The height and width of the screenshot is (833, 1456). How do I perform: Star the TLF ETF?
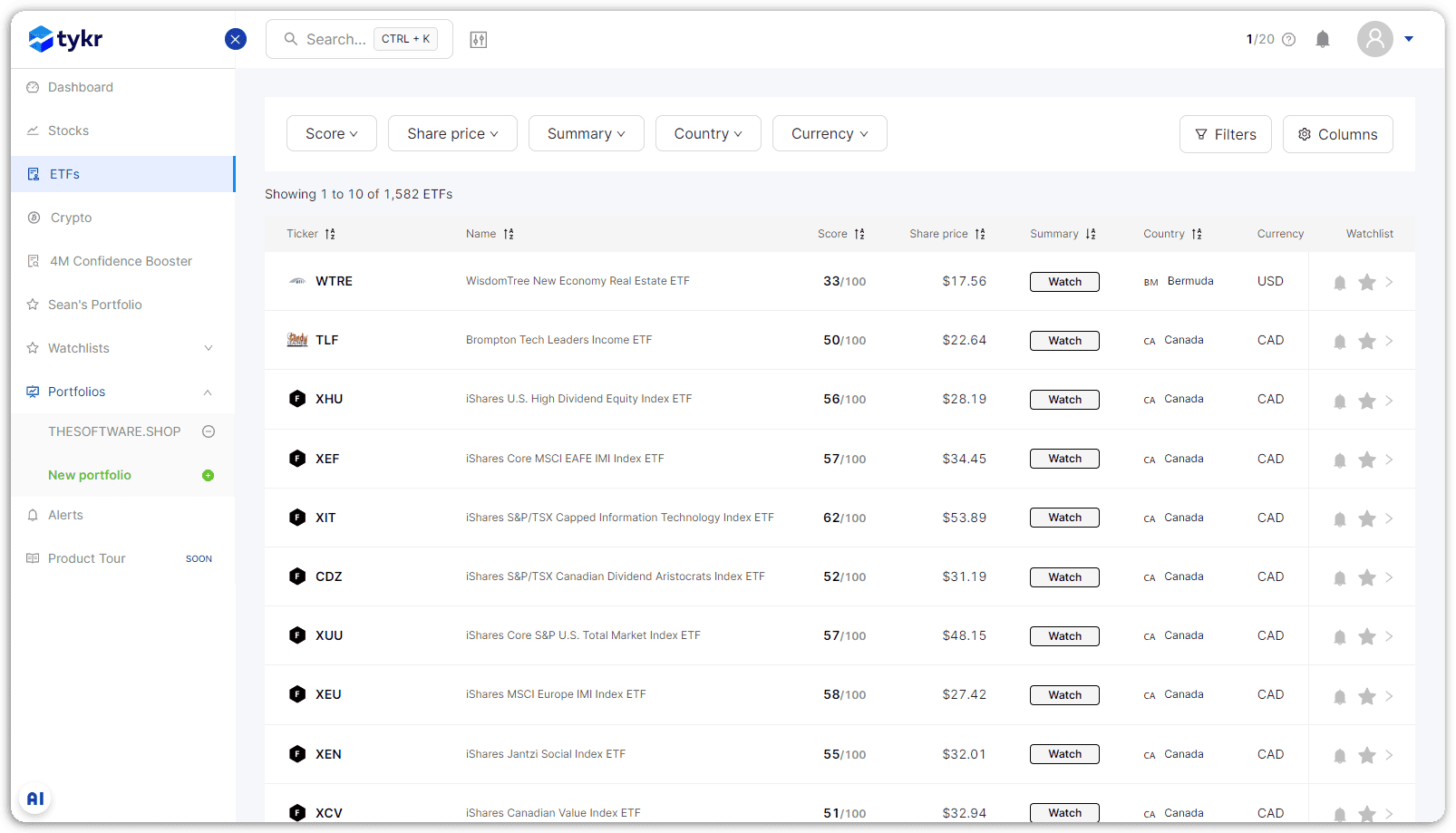point(1367,341)
